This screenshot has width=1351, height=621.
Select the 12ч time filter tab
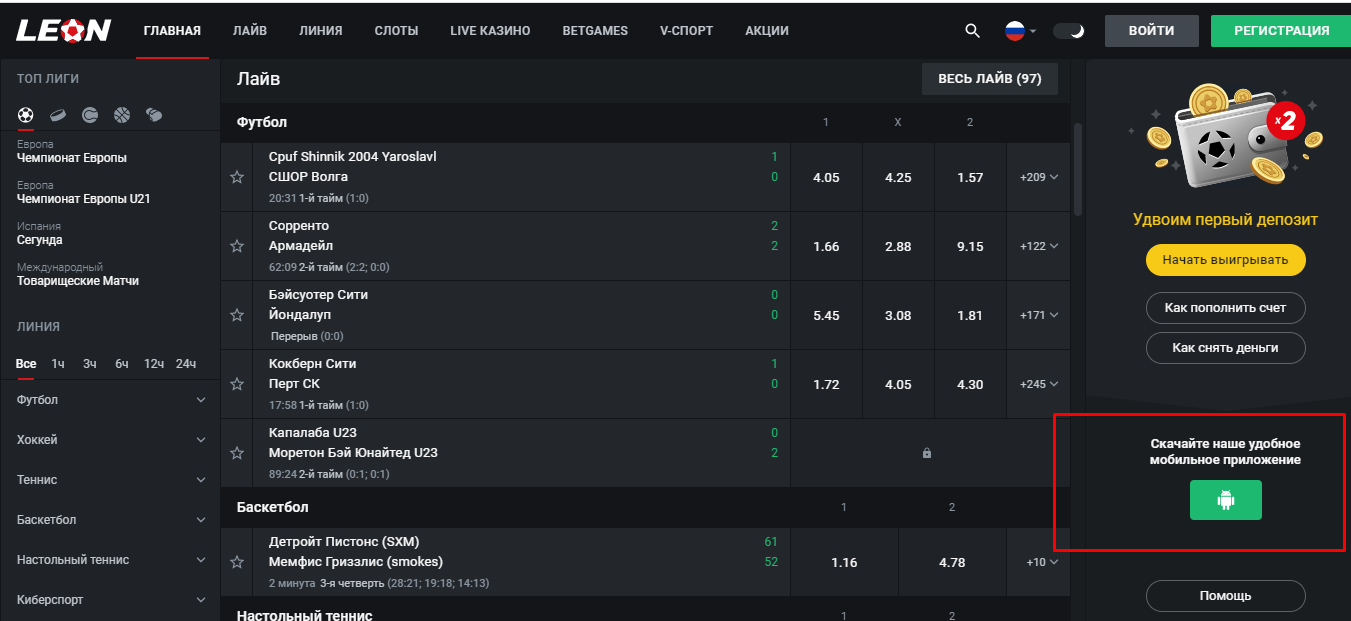[154, 364]
